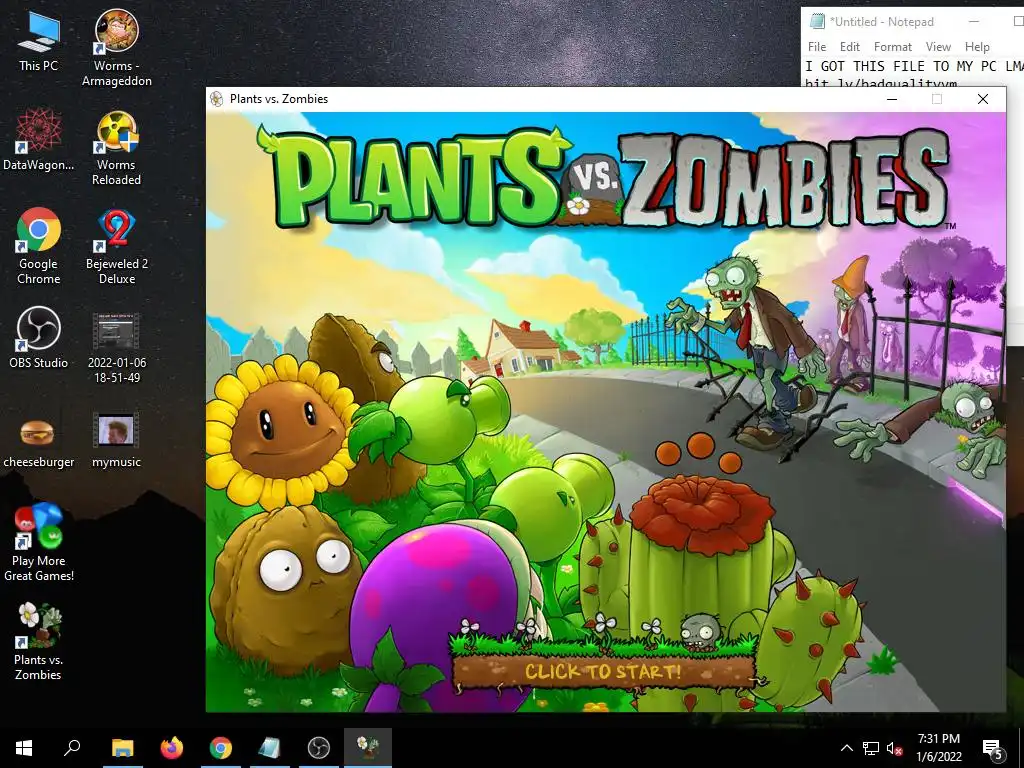Minimize the Notepad window
This screenshot has width=1024, height=768.
point(974,21)
